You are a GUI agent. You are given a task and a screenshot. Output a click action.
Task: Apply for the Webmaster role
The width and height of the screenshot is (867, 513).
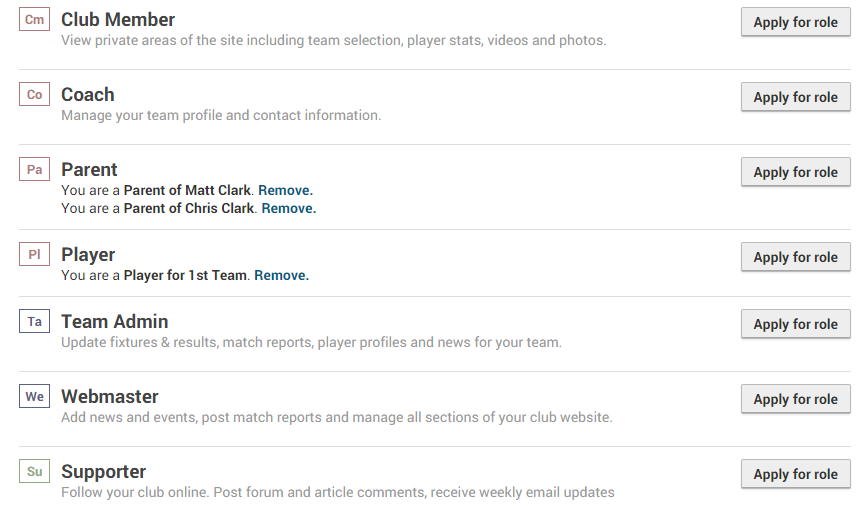point(795,399)
